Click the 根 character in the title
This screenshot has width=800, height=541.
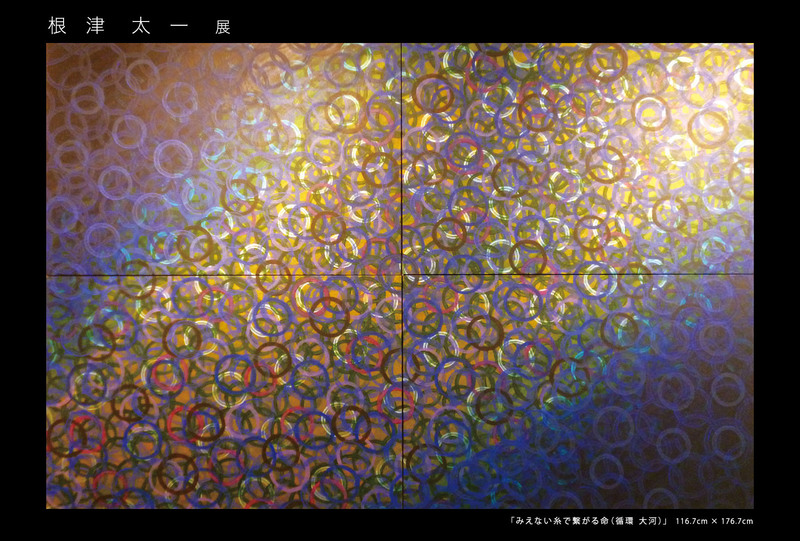click(x=57, y=26)
